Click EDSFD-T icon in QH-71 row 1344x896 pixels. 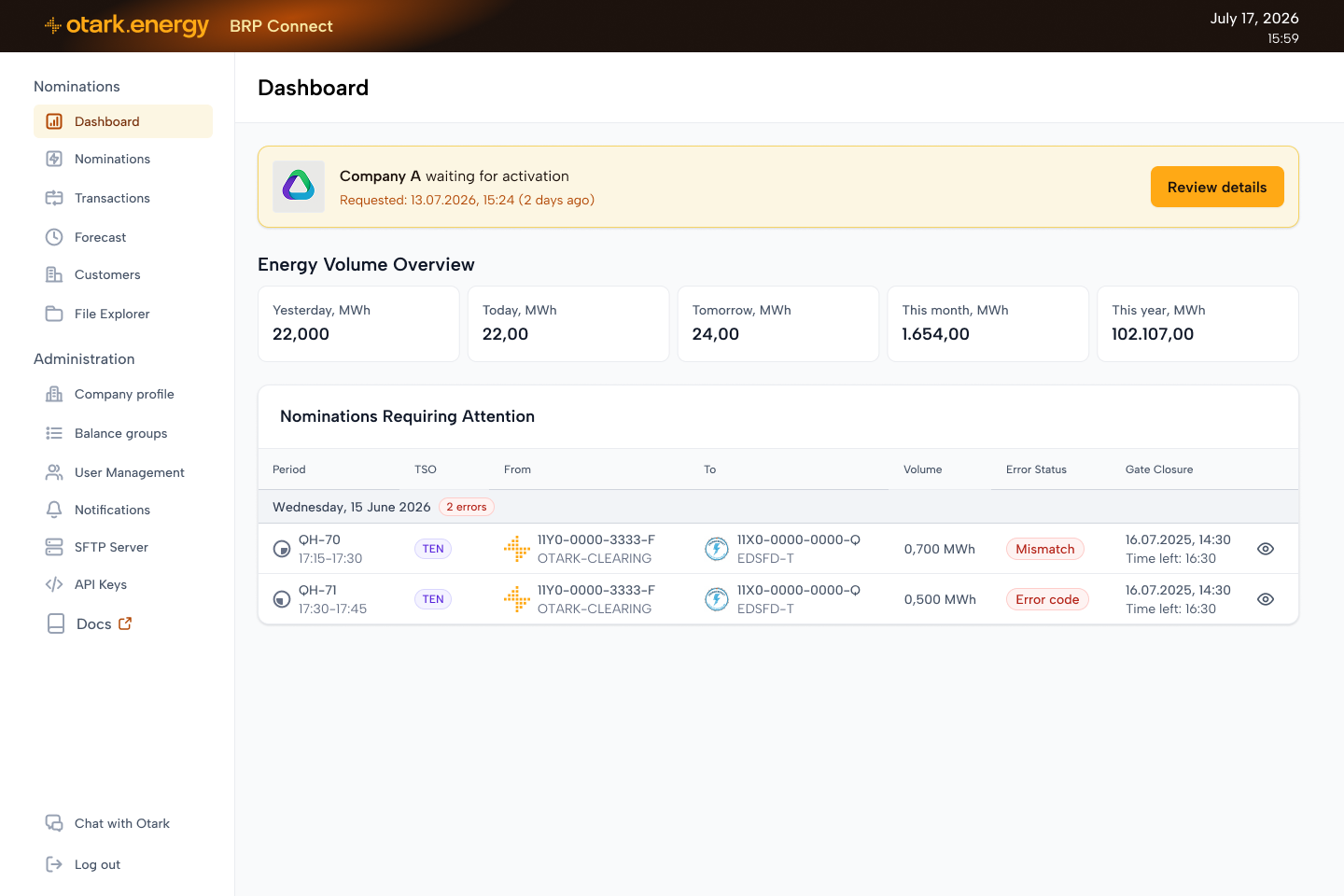click(717, 599)
